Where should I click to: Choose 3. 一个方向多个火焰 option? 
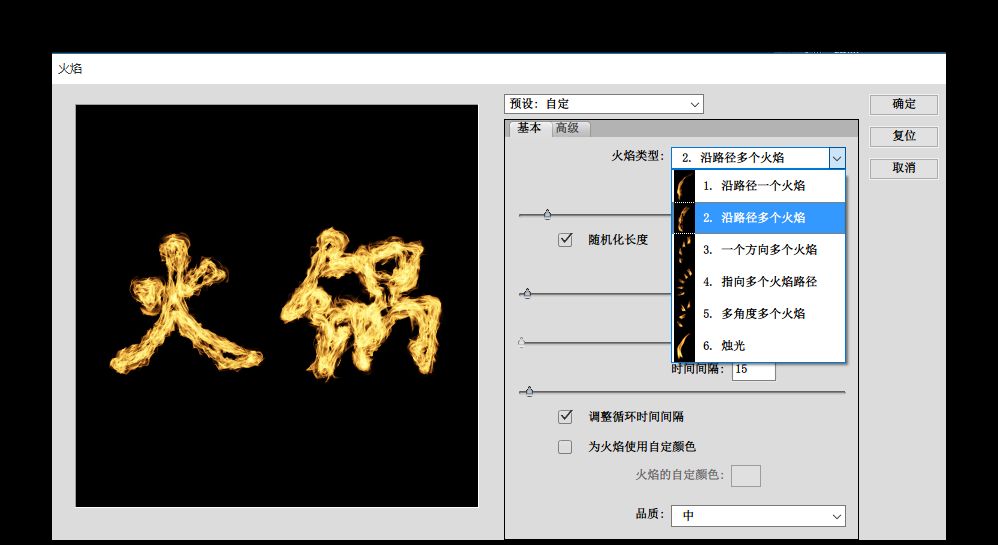[759, 250]
